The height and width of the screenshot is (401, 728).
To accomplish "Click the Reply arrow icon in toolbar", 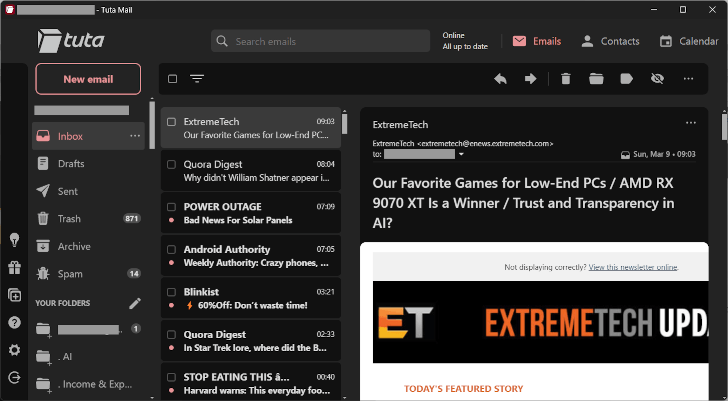I will point(500,79).
